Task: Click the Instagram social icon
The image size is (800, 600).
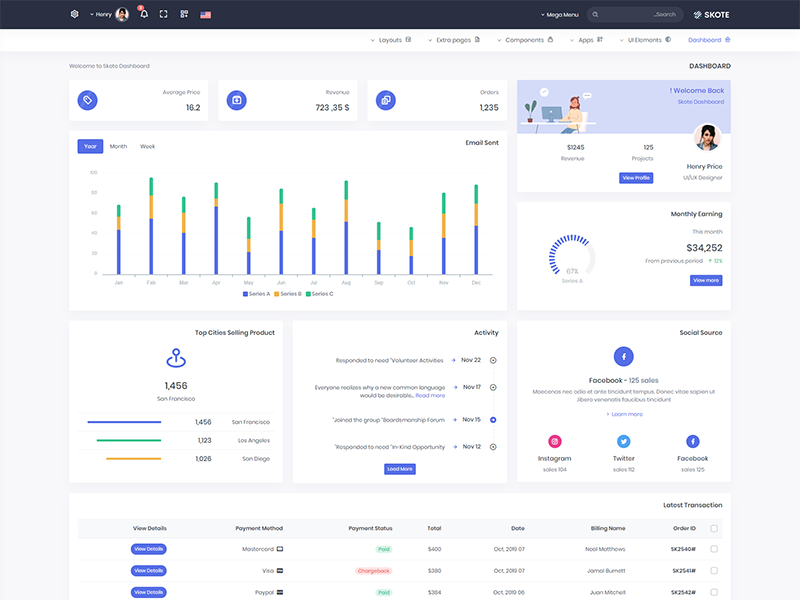Action: pyautogui.click(x=554, y=441)
